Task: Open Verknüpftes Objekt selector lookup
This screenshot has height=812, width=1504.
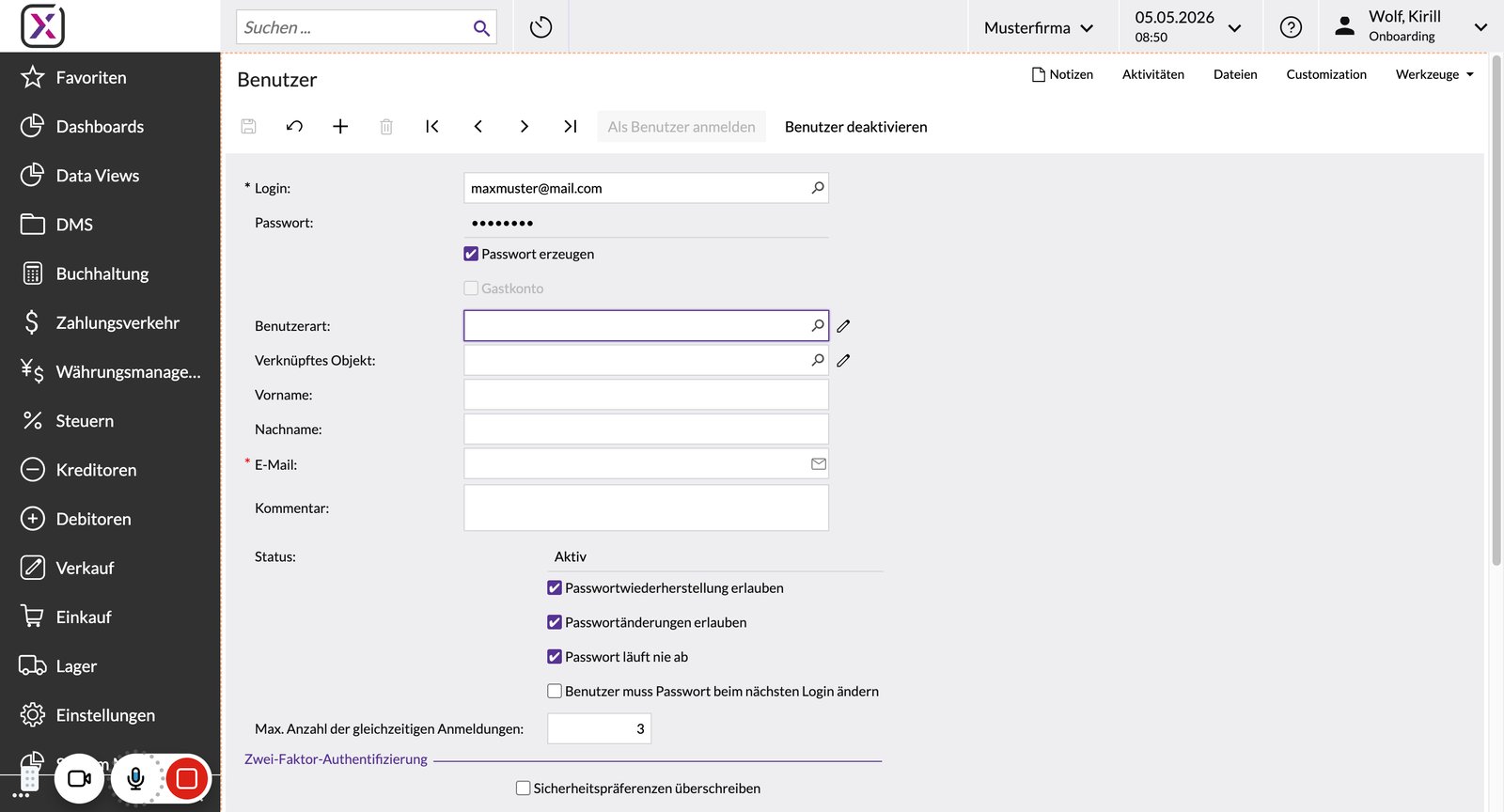Action: 818,360
